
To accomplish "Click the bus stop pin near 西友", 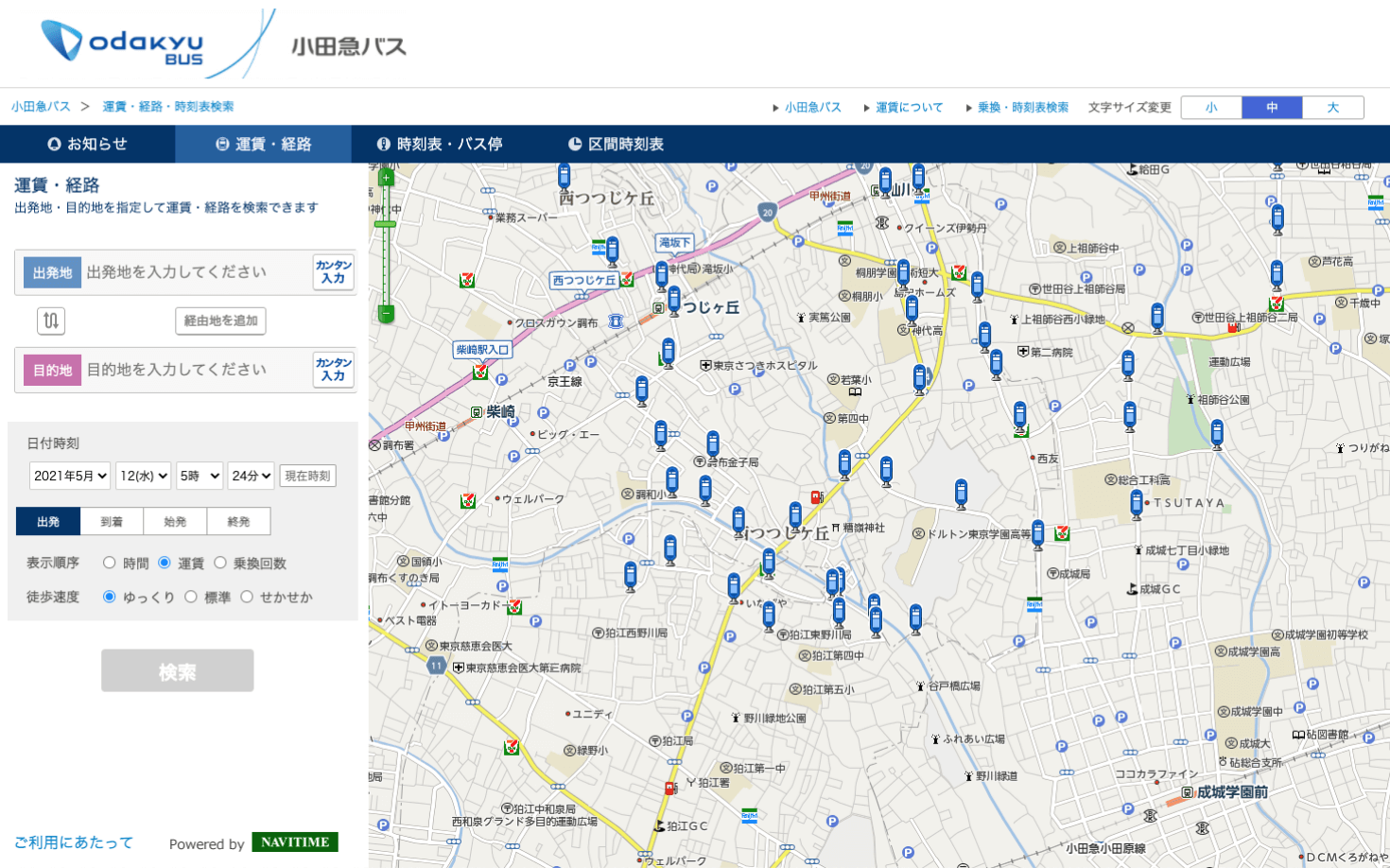I will coord(1019,415).
